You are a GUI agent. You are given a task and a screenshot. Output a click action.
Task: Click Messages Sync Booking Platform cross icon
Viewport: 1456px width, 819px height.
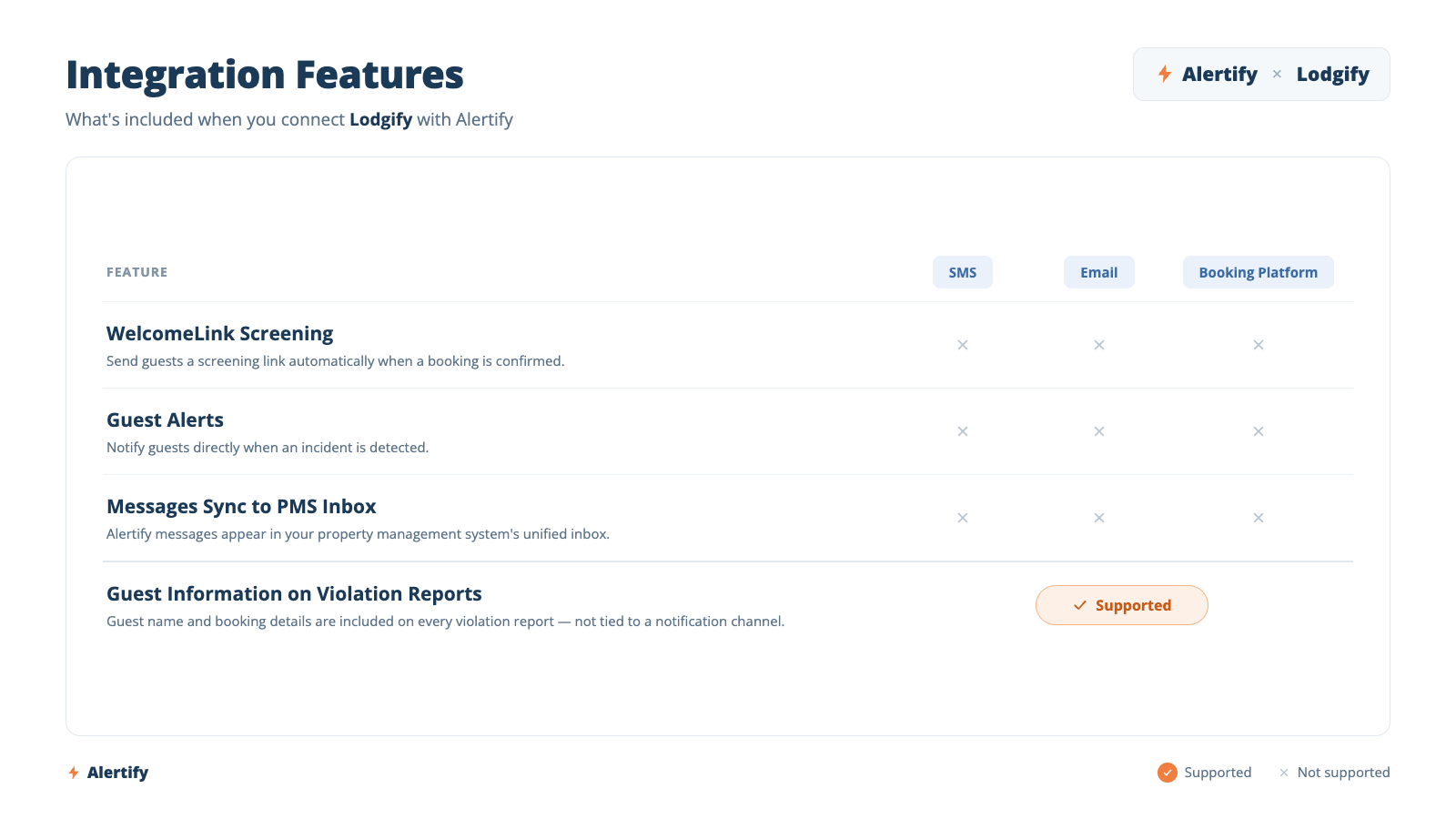1259,518
